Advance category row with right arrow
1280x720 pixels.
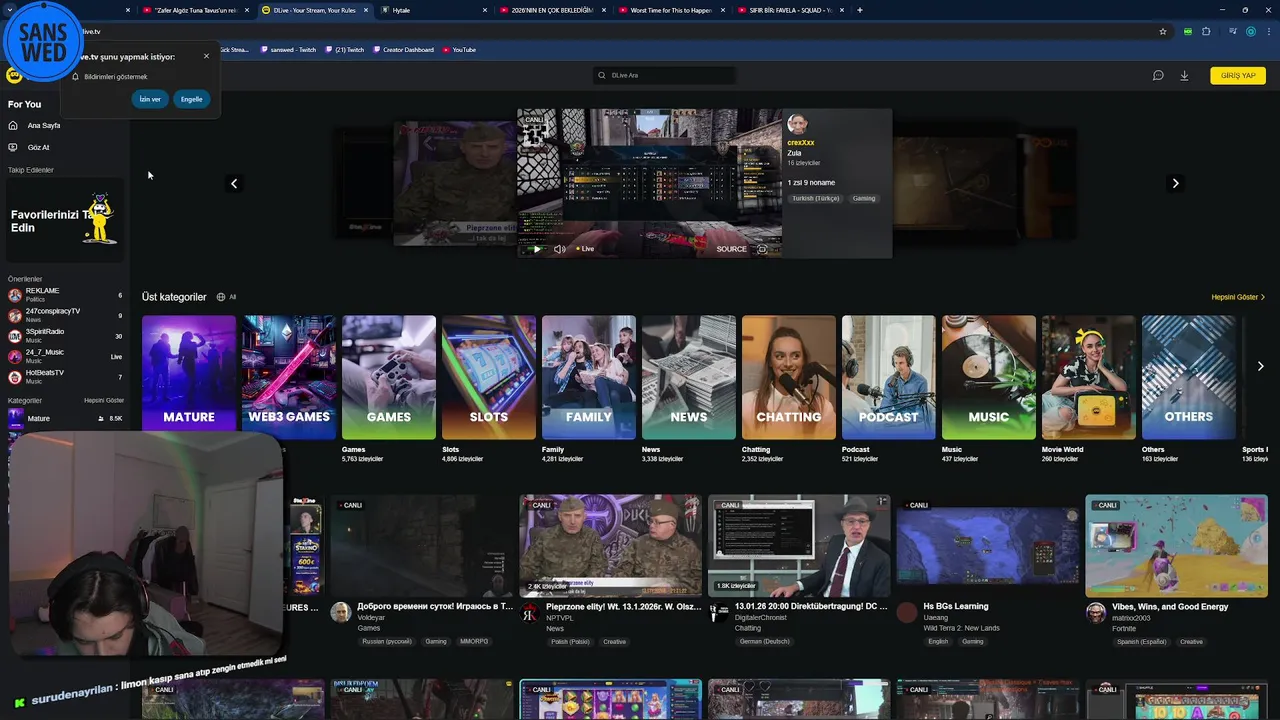(x=1260, y=366)
